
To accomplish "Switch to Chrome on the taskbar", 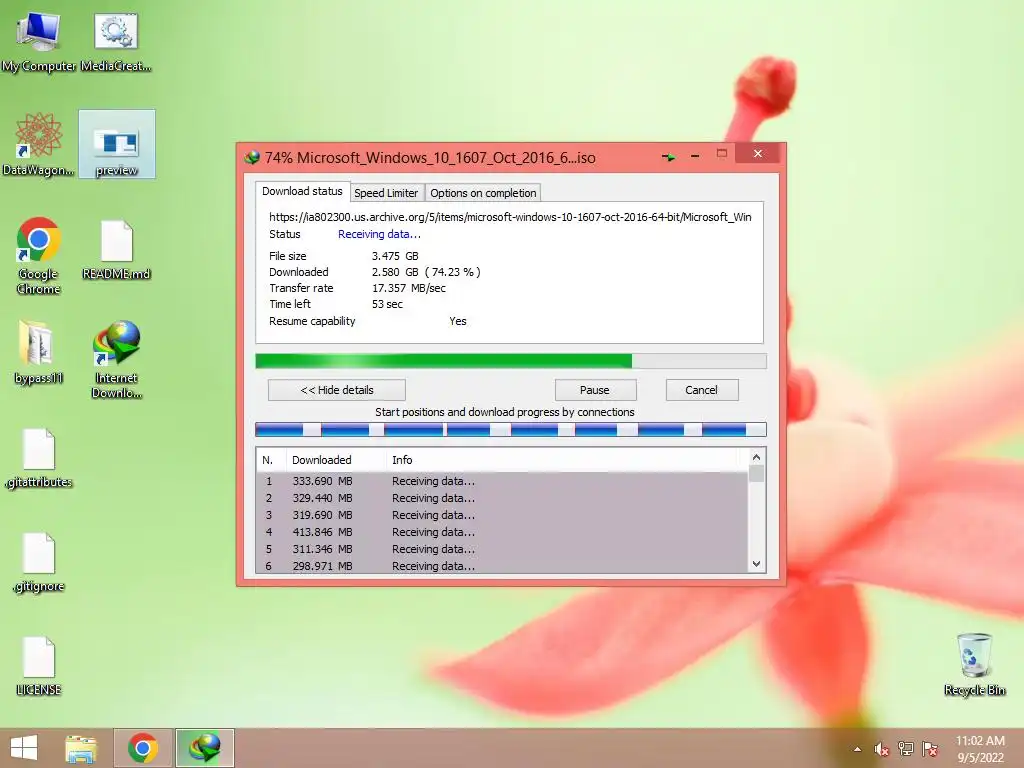I will click(143, 748).
